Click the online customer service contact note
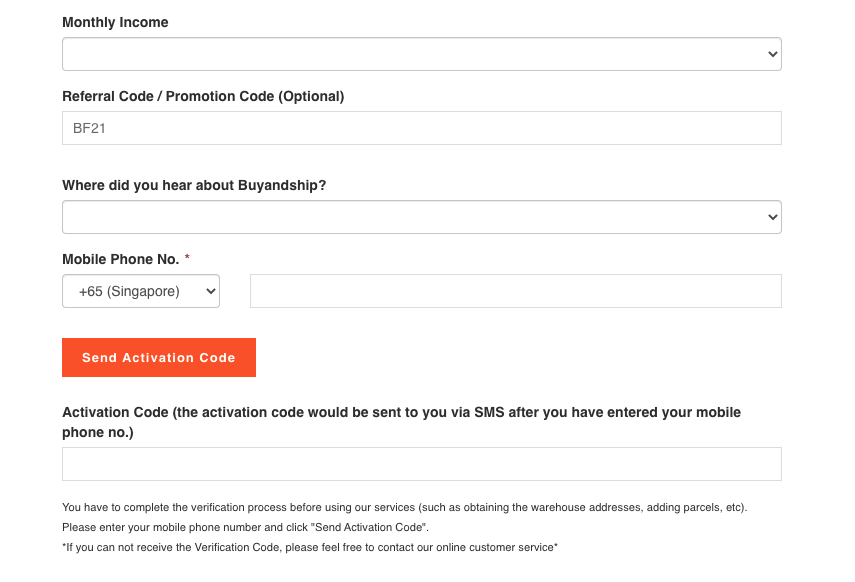Image resolution: width=855 pixels, height=582 pixels. tap(310, 547)
